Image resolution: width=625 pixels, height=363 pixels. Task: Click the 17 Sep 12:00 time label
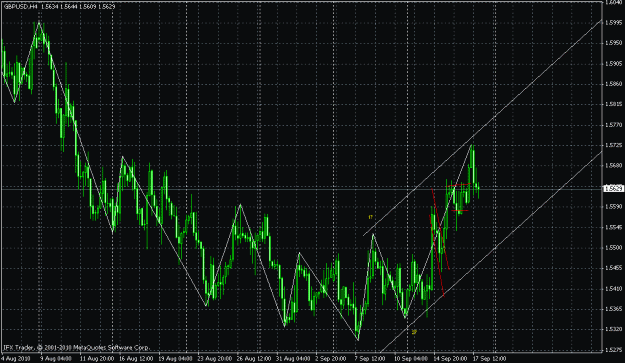click(490, 358)
